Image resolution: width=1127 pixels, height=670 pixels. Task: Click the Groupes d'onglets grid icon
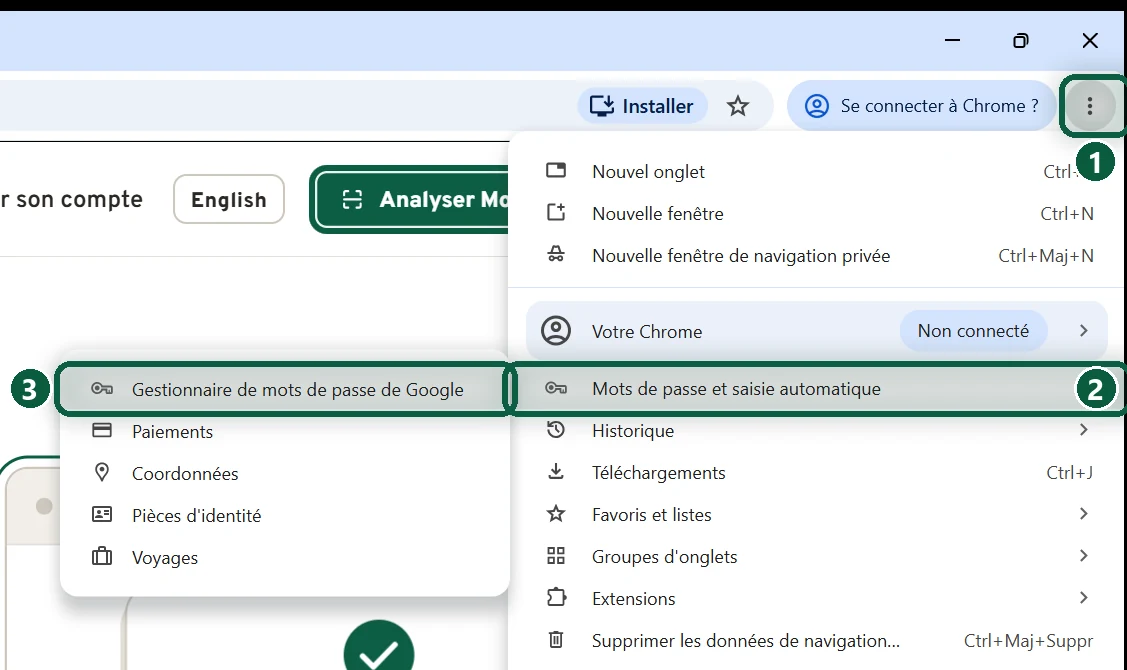pyautogui.click(x=556, y=556)
